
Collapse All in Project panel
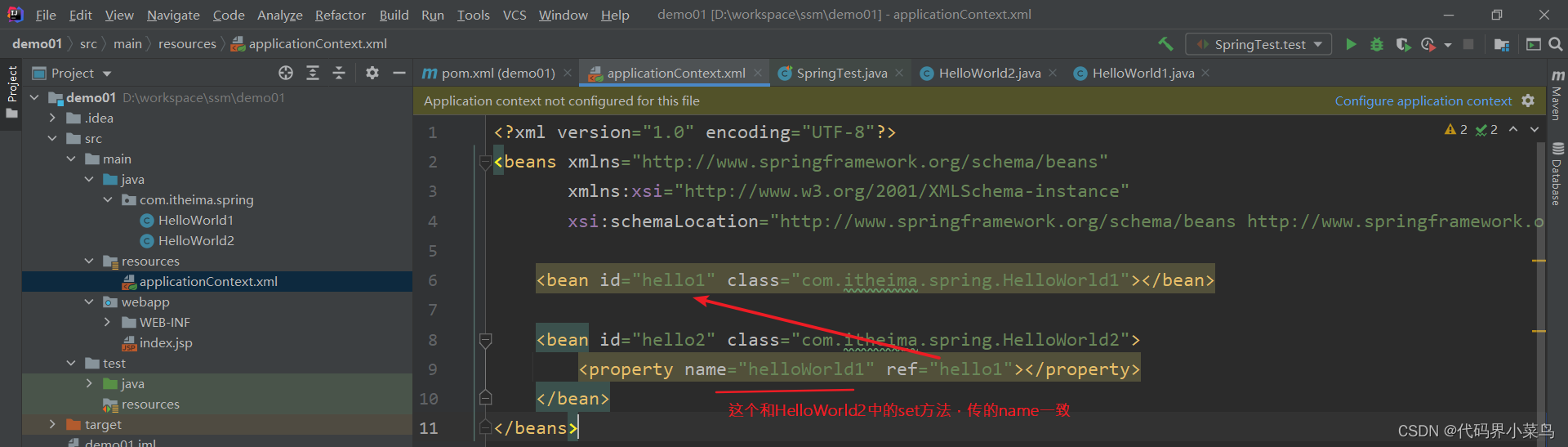pos(339,73)
